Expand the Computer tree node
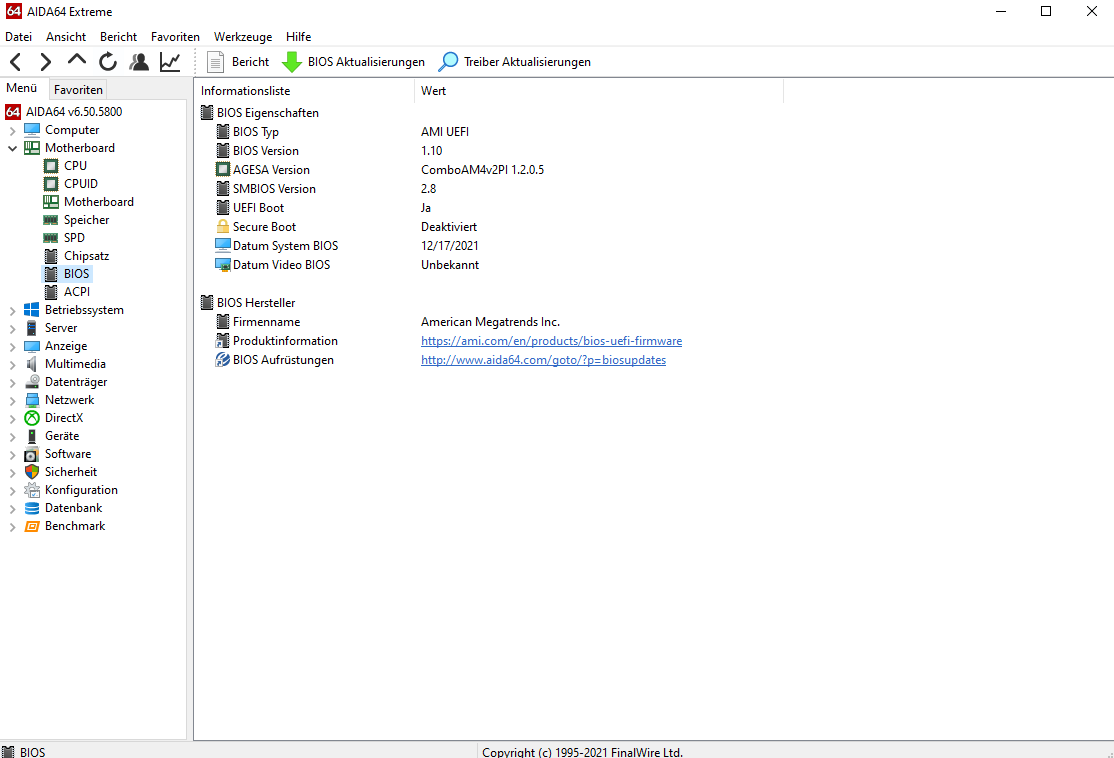Screen dimensions: 1114x758 coord(13,131)
